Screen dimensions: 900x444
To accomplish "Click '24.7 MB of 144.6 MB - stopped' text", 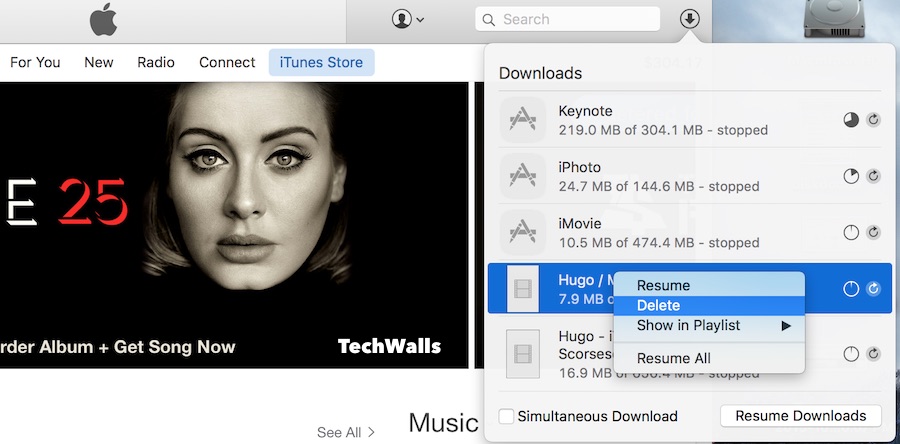I will [x=659, y=186].
